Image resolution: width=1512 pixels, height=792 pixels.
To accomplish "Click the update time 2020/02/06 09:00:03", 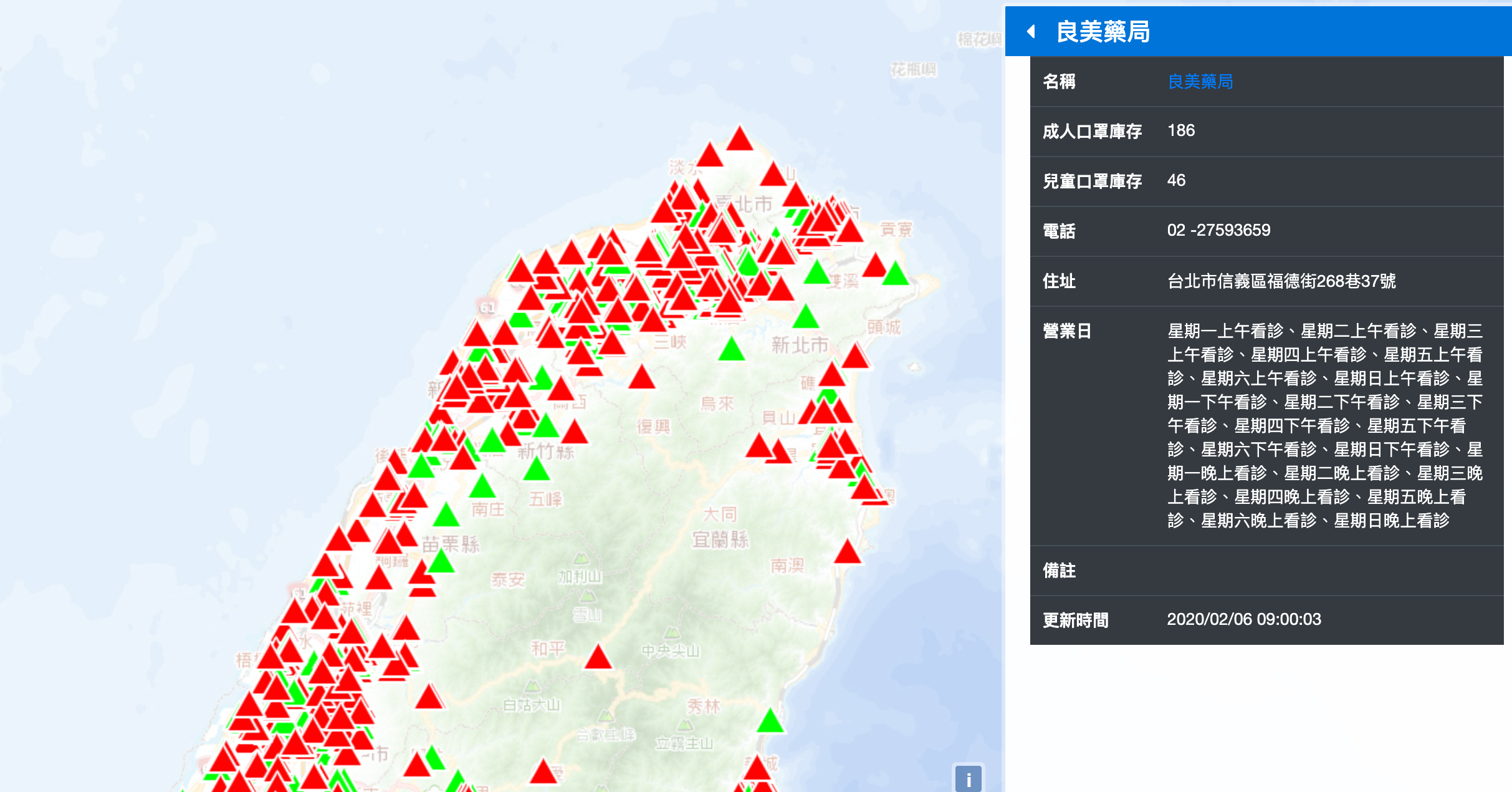I will pos(1243,619).
